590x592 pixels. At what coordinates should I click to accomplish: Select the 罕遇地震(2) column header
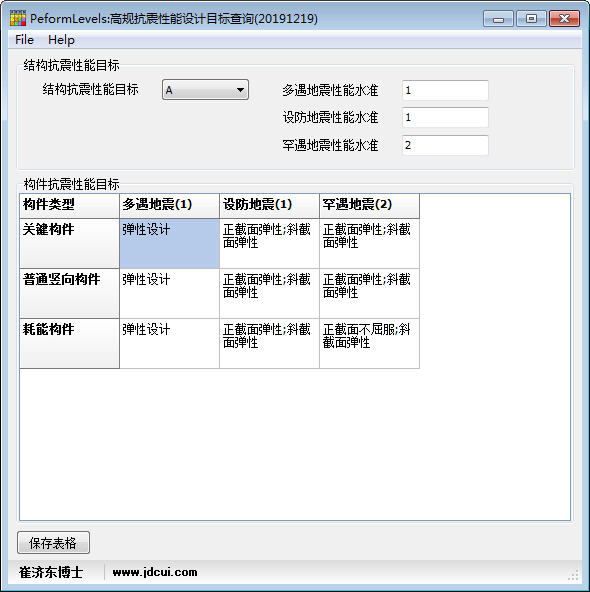tap(370, 206)
